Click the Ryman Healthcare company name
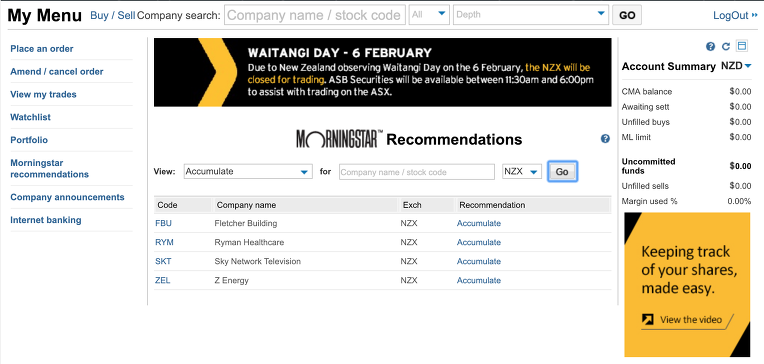Image resolution: width=764 pixels, height=364 pixels. (249, 242)
